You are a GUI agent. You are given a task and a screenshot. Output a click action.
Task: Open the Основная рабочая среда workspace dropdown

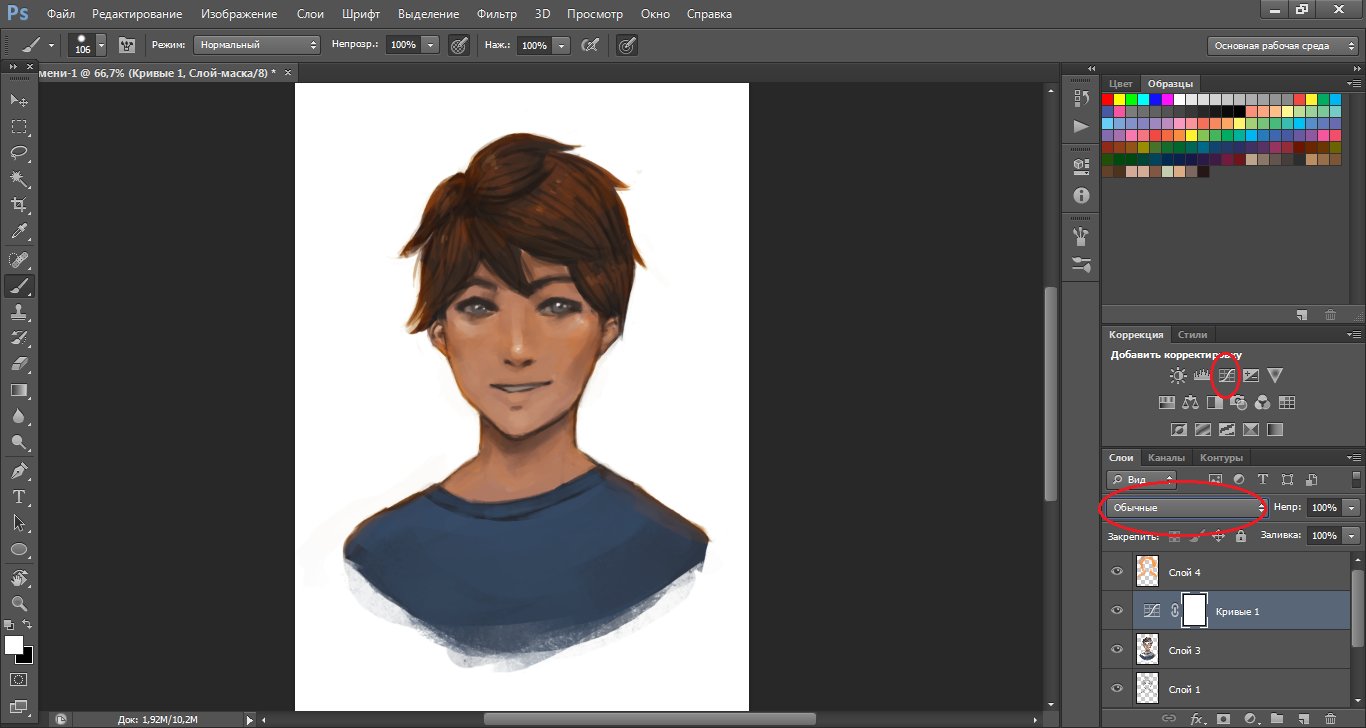(1282, 45)
